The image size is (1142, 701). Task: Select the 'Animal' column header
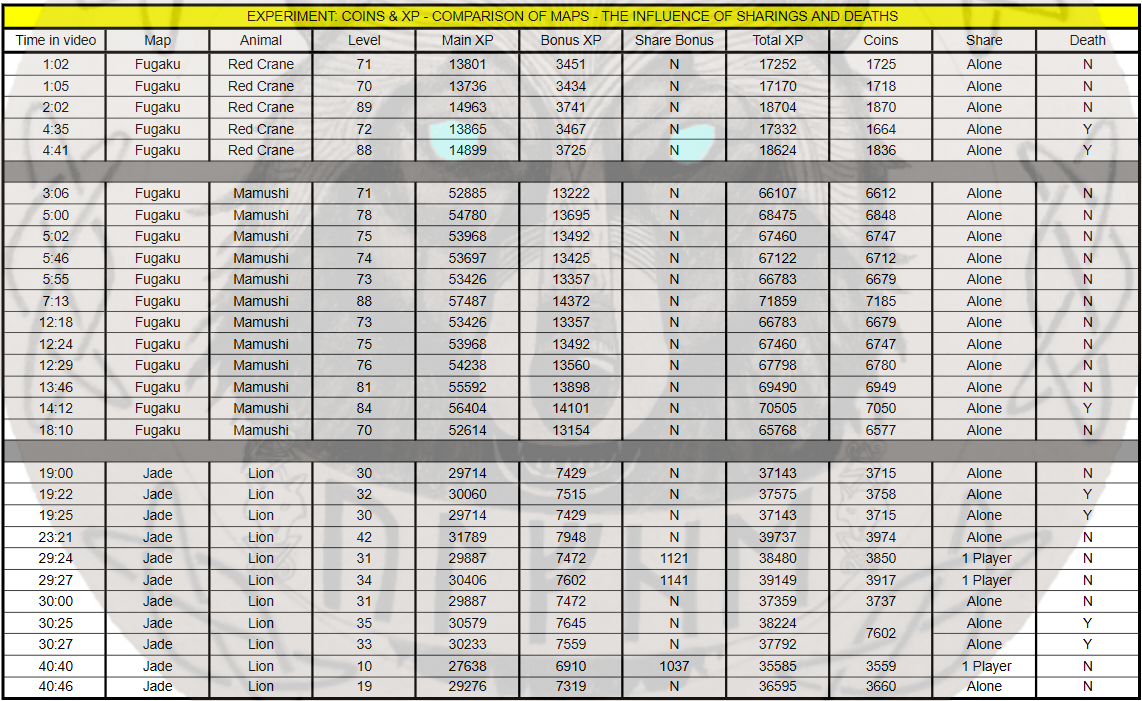coord(261,40)
